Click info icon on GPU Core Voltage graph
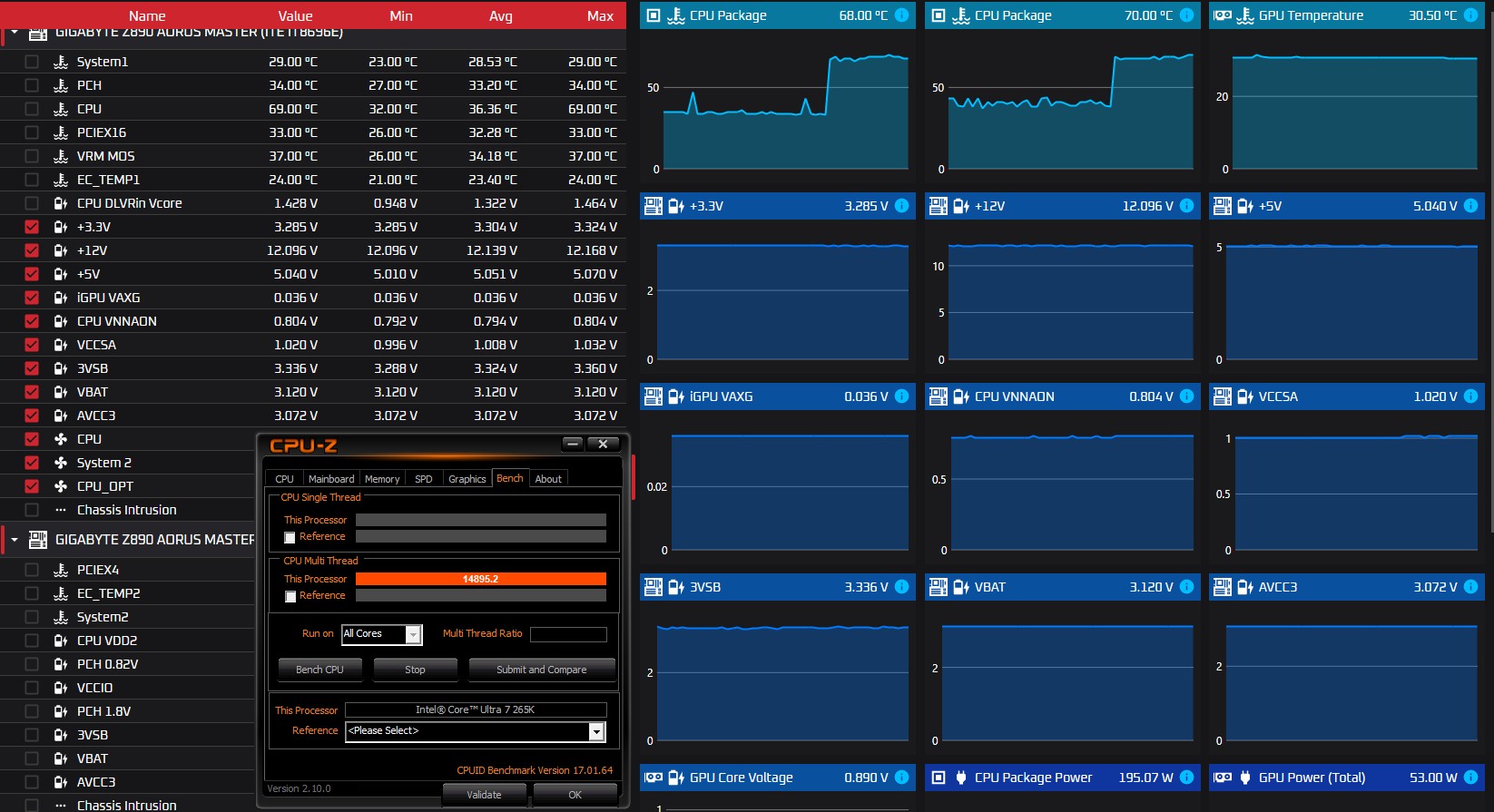The image size is (1494, 812). [x=901, y=778]
